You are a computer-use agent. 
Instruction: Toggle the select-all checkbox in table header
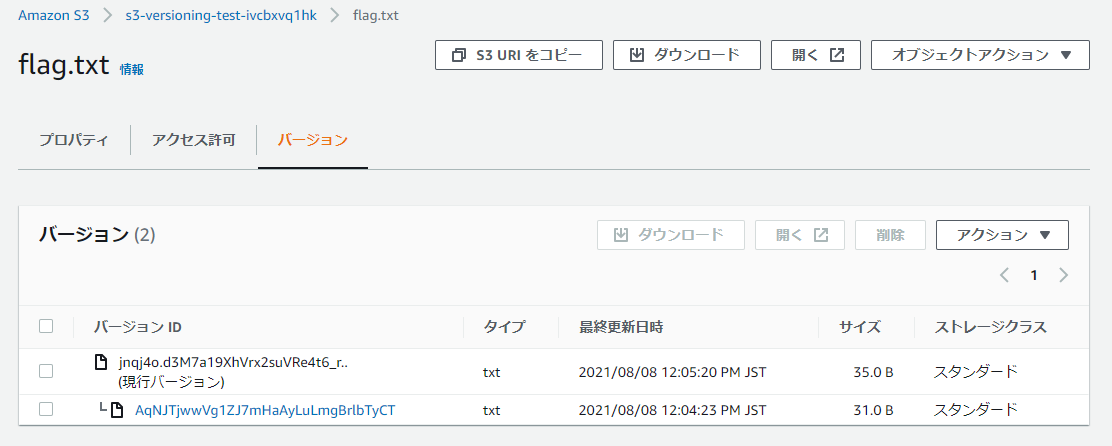pos(46,326)
